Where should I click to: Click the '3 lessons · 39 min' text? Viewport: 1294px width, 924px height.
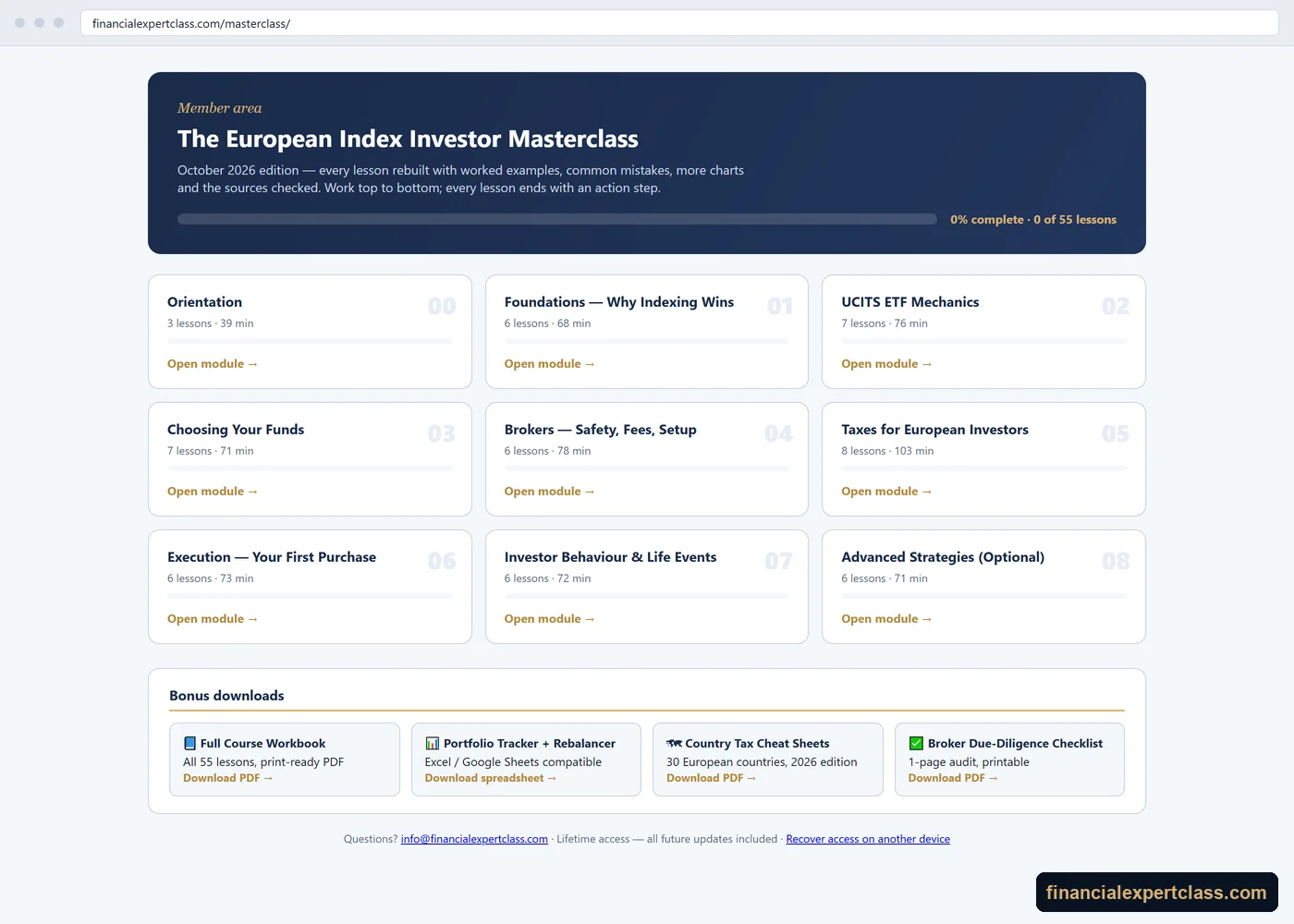(x=211, y=323)
